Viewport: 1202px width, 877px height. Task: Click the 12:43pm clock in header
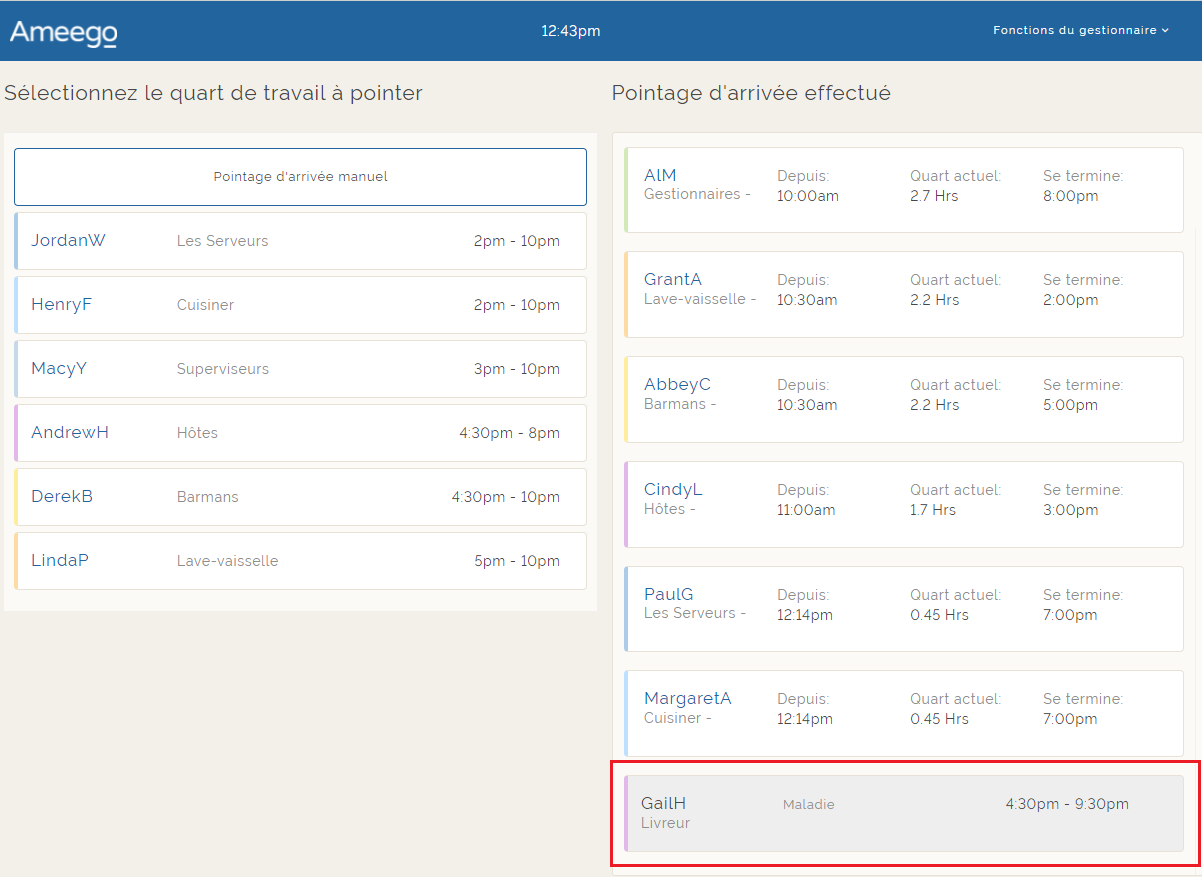[x=570, y=31]
